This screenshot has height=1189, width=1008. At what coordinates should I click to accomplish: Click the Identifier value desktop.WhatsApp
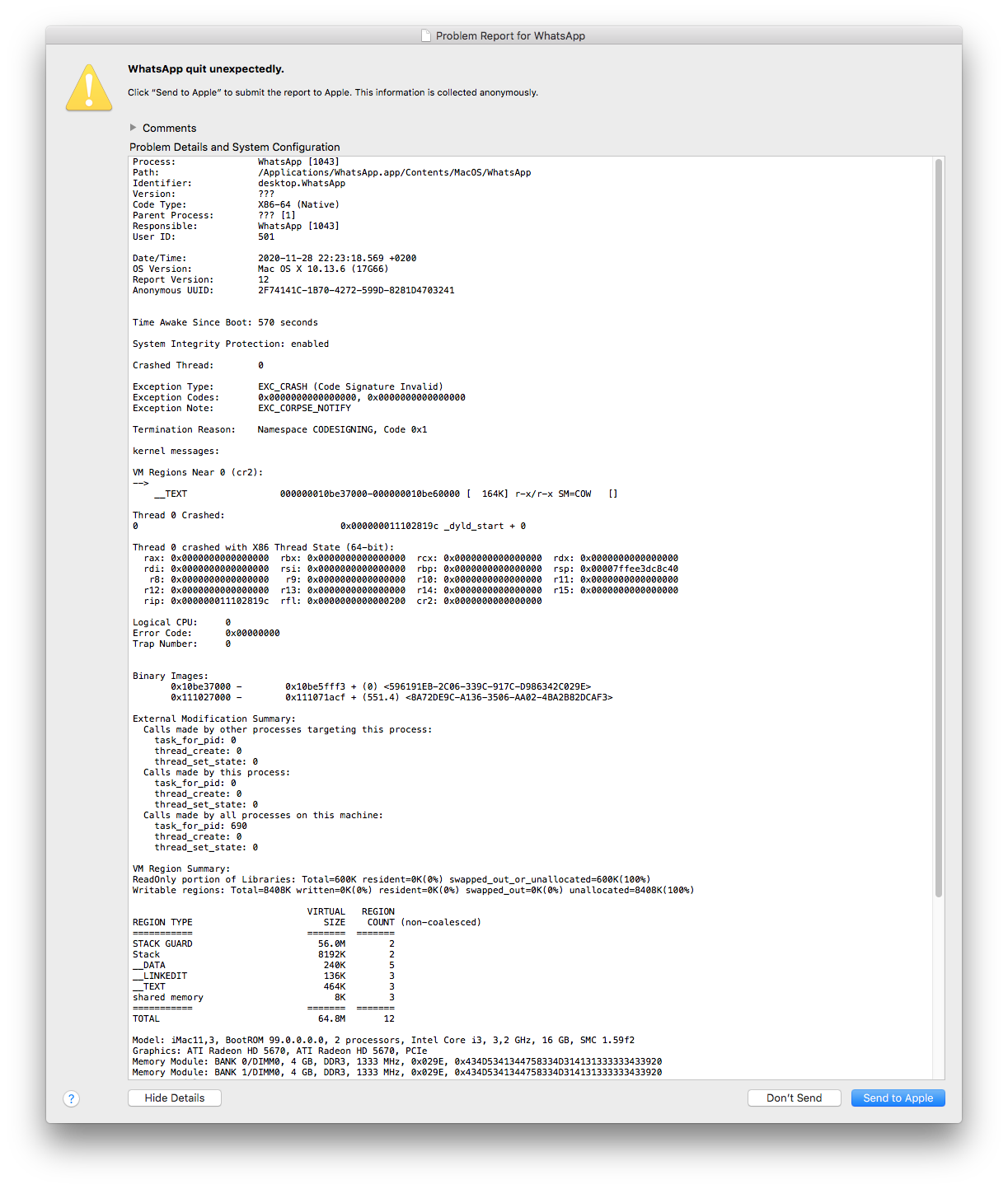click(x=302, y=184)
